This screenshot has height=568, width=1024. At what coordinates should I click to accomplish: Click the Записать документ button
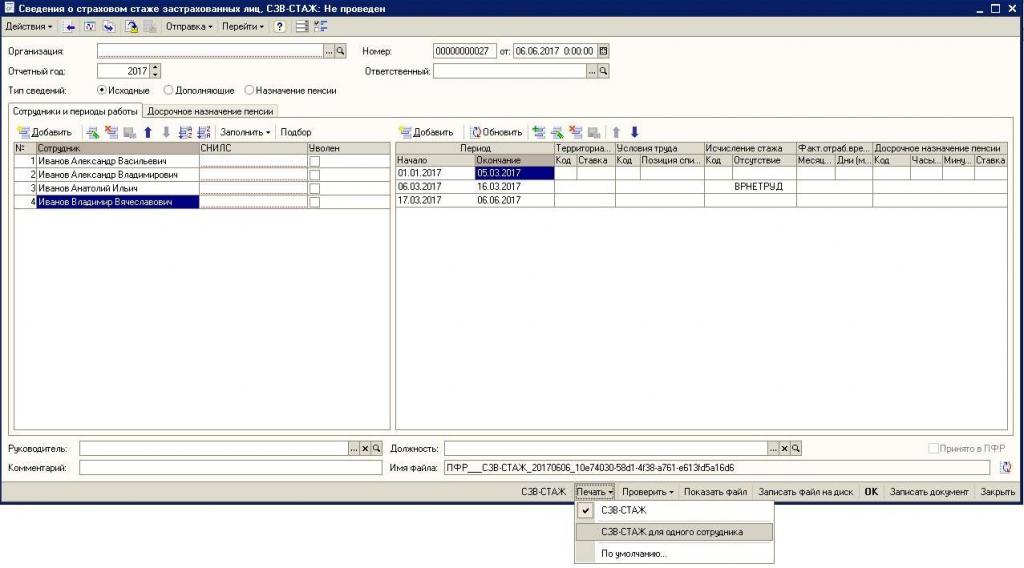pyautogui.click(x=929, y=491)
